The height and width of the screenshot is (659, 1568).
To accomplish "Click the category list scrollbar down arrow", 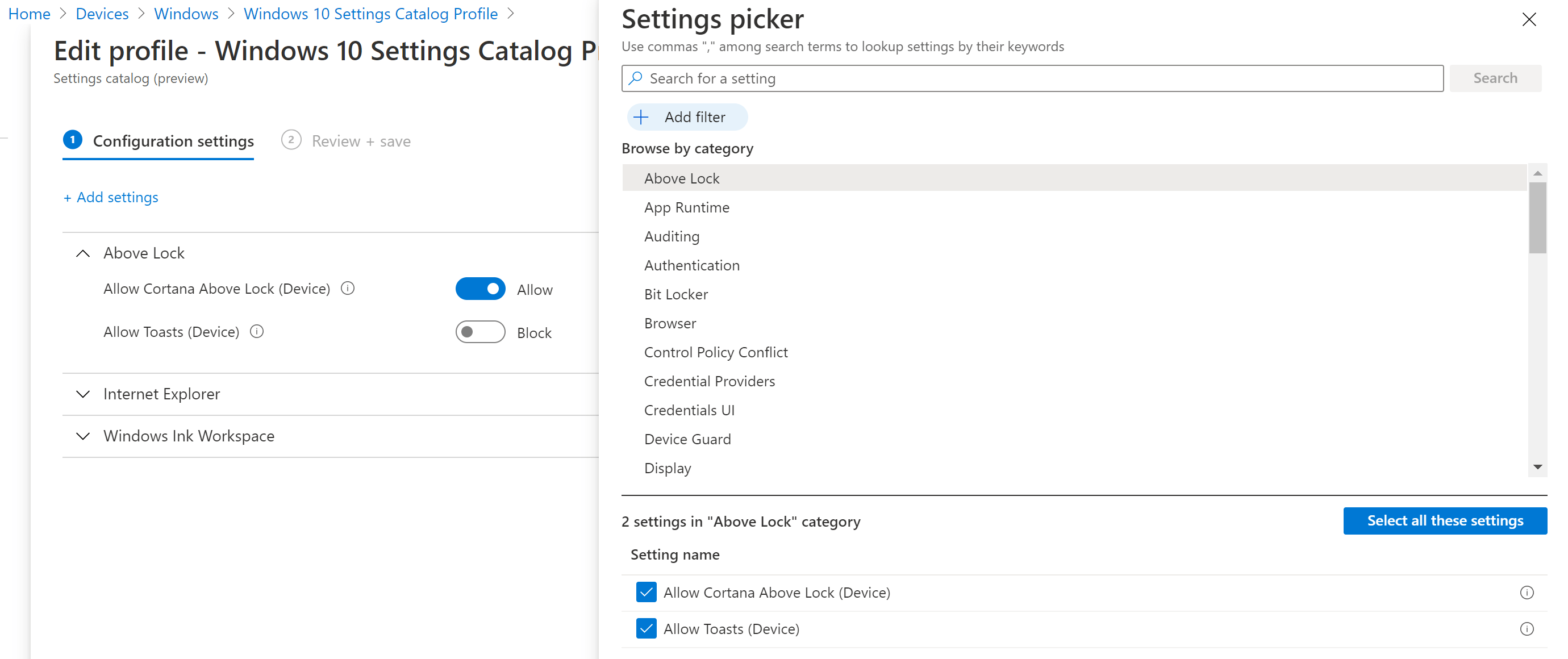I will click(1538, 466).
